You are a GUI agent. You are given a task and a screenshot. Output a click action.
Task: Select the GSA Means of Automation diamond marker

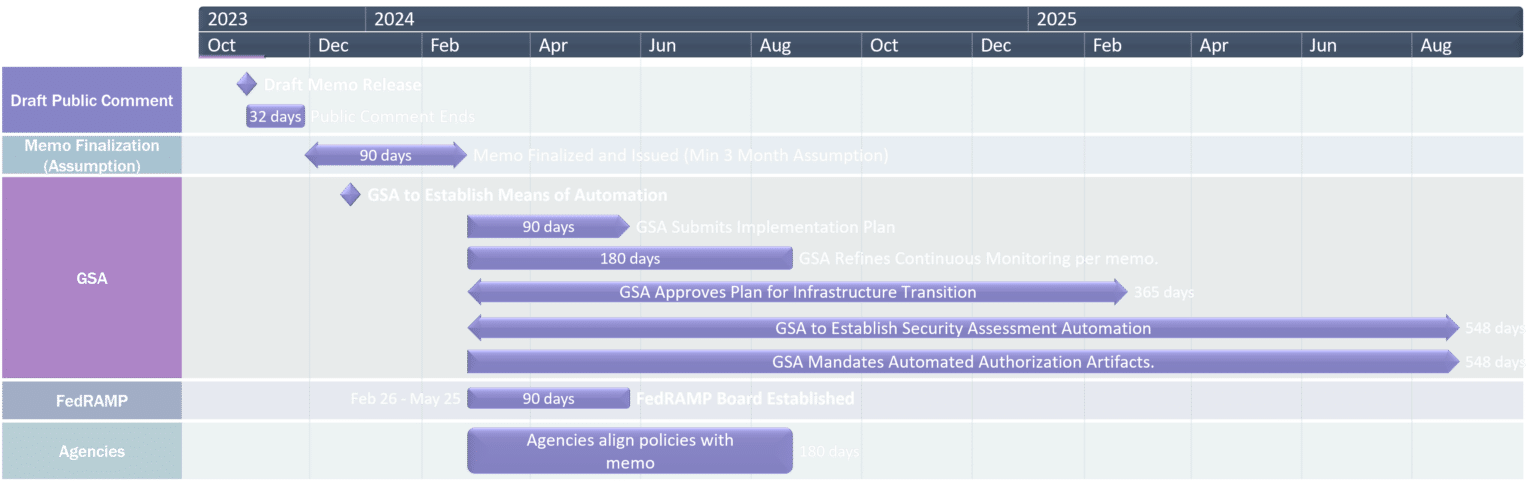350,195
